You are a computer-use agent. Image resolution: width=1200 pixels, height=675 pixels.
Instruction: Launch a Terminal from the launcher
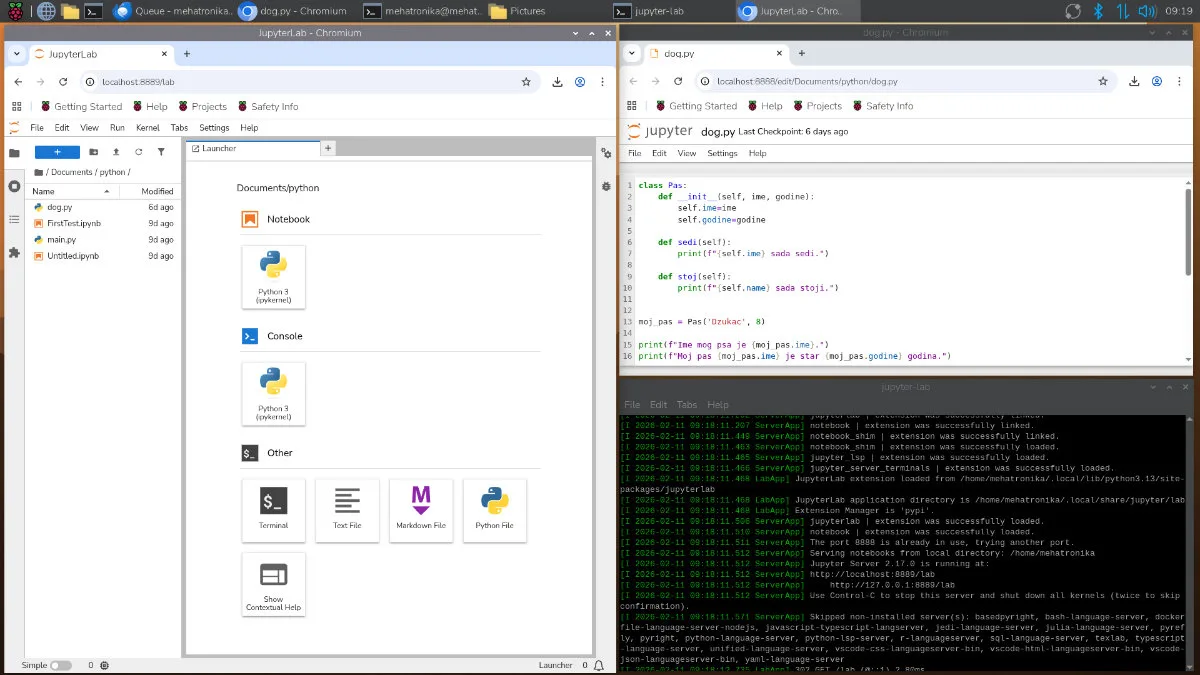point(273,510)
